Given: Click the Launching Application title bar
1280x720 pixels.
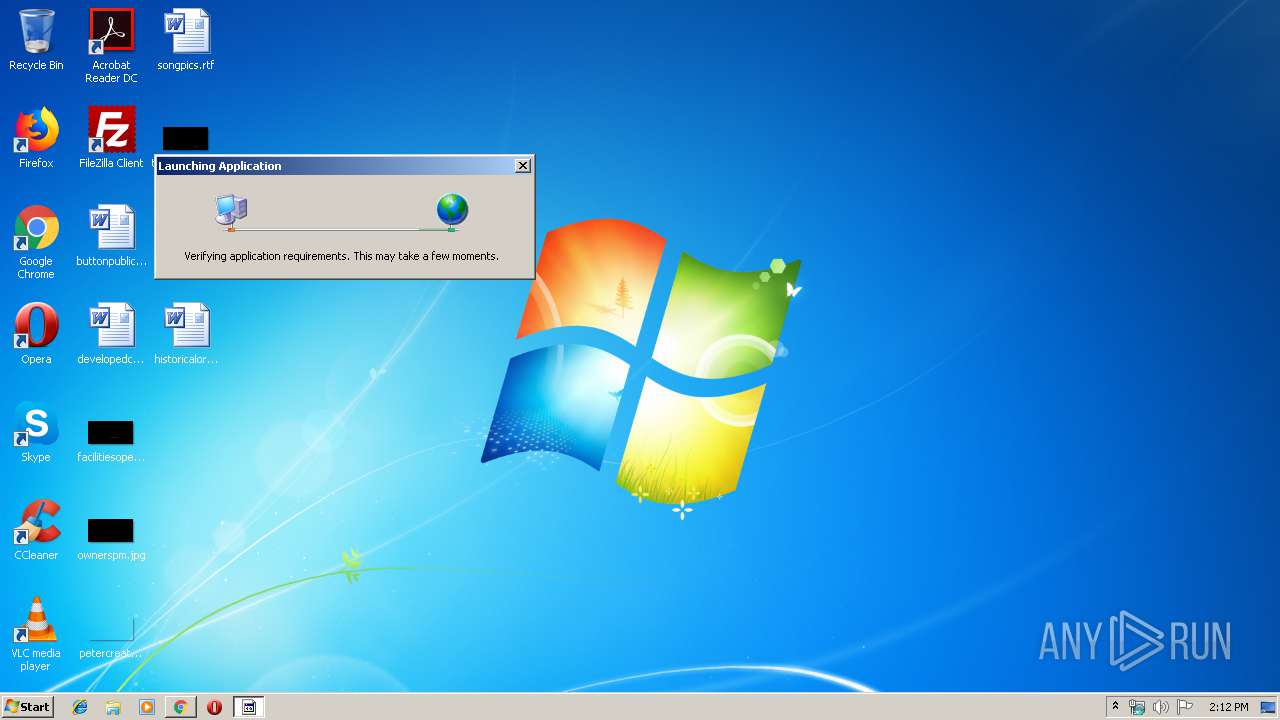Looking at the screenshot, I should click(x=335, y=166).
